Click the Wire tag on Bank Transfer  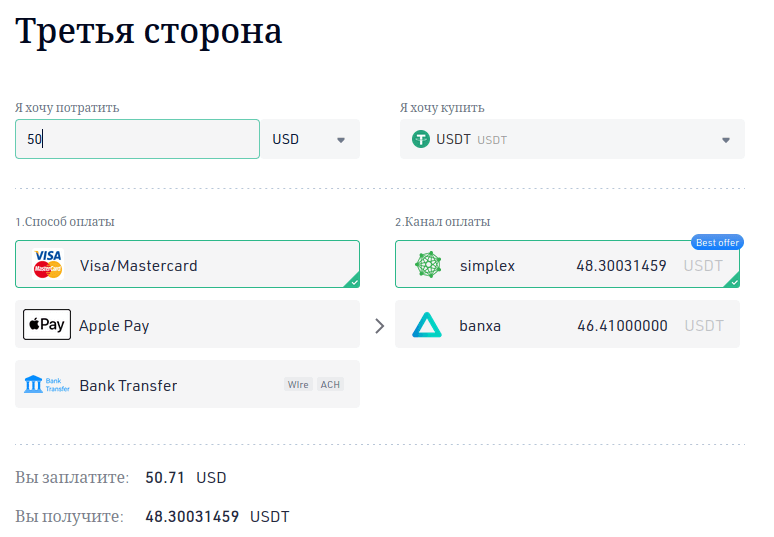(298, 385)
